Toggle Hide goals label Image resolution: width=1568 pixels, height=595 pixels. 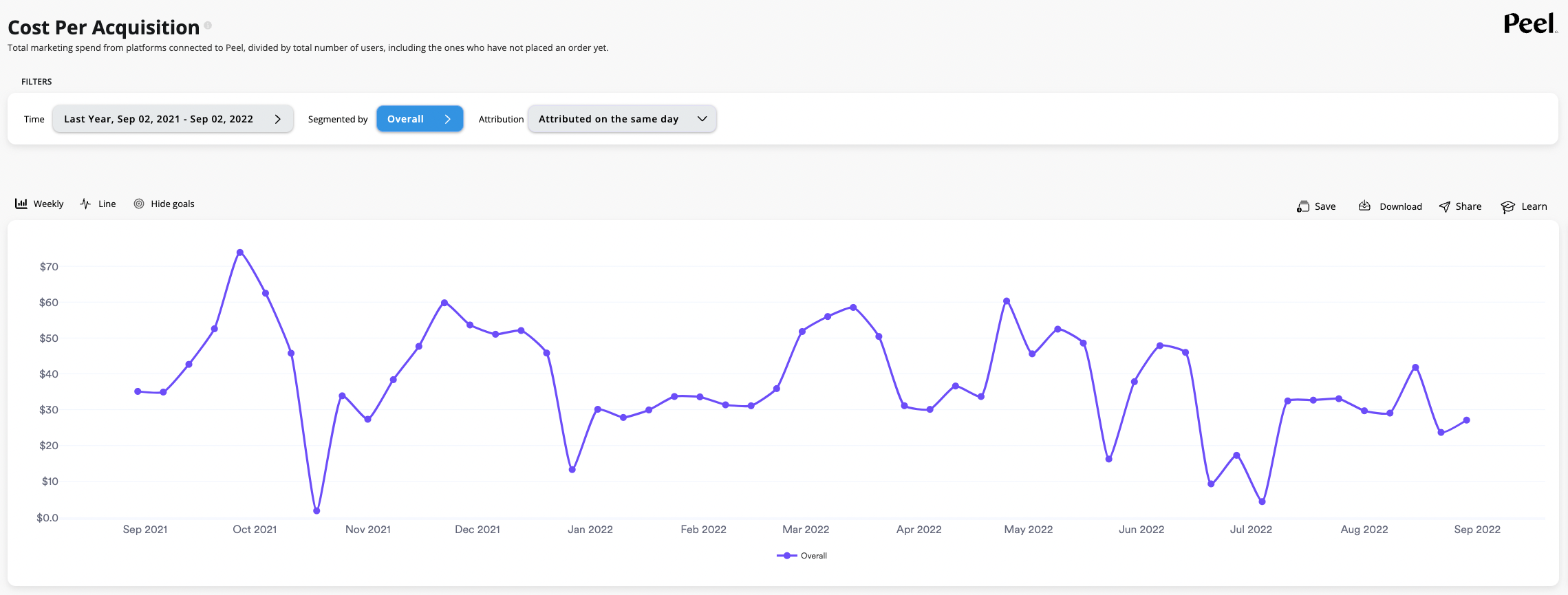tap(173, 204)
